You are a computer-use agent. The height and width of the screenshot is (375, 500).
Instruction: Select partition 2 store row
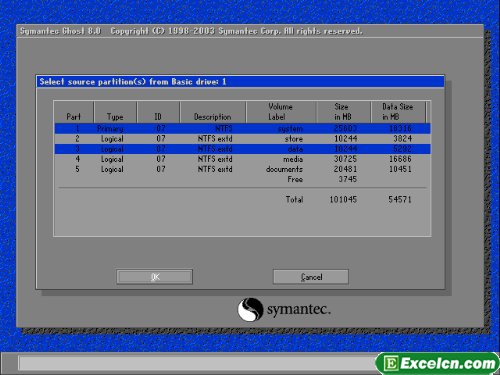242,139
